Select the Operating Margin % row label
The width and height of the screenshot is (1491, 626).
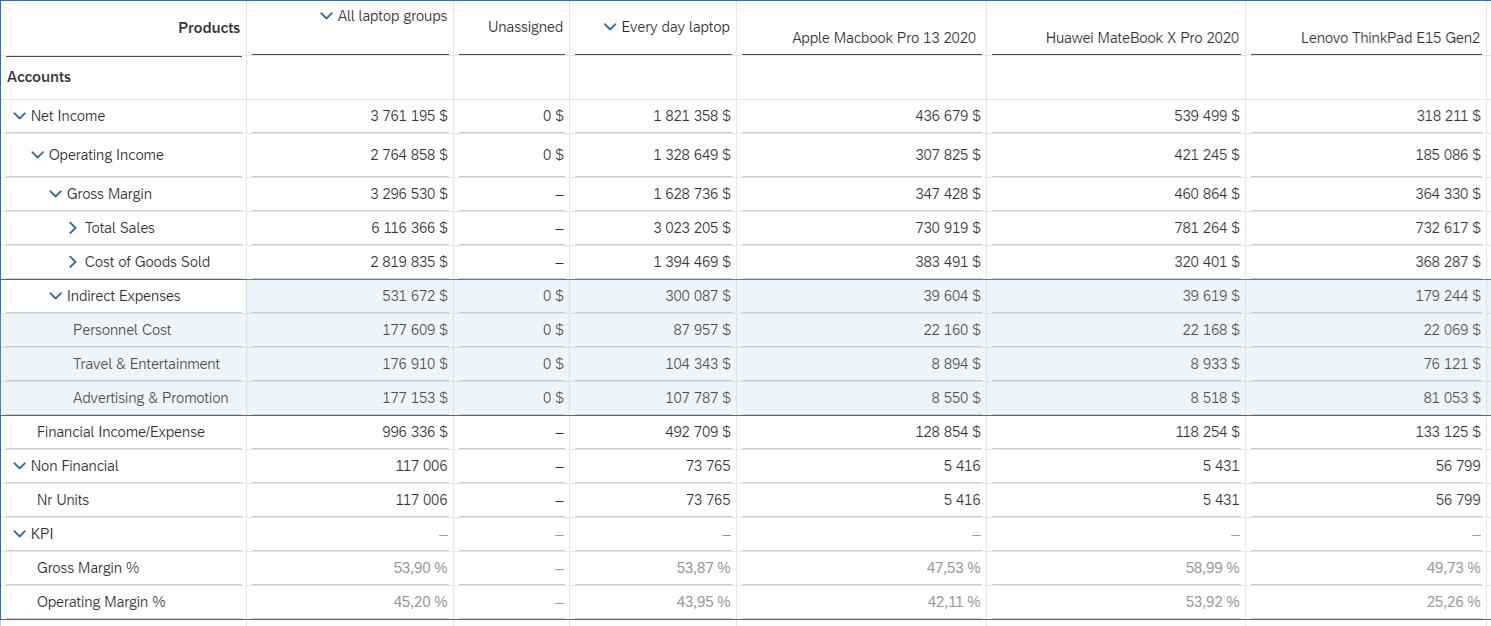[101, 602]
